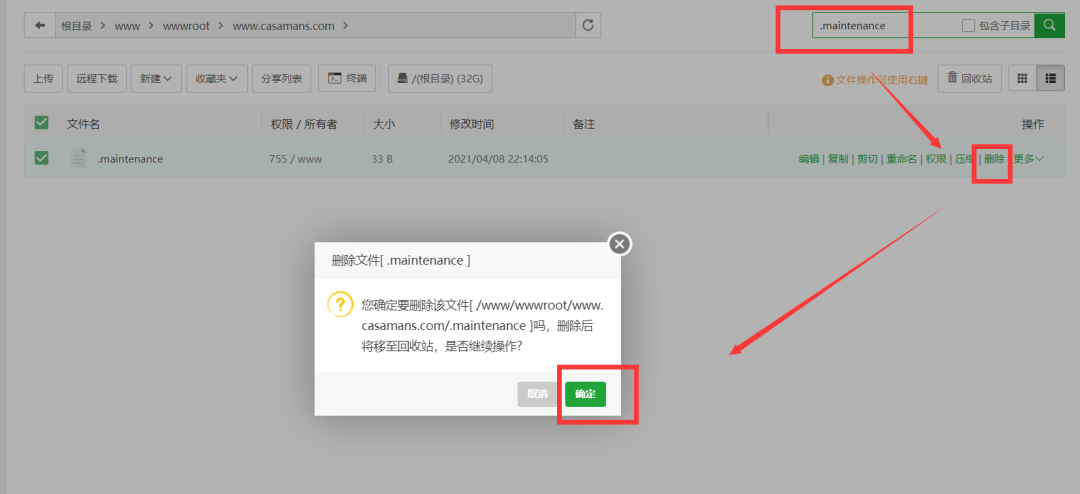1080x494 pixels.
Task: Switch to grid view layout
Action: [1022, 79]
